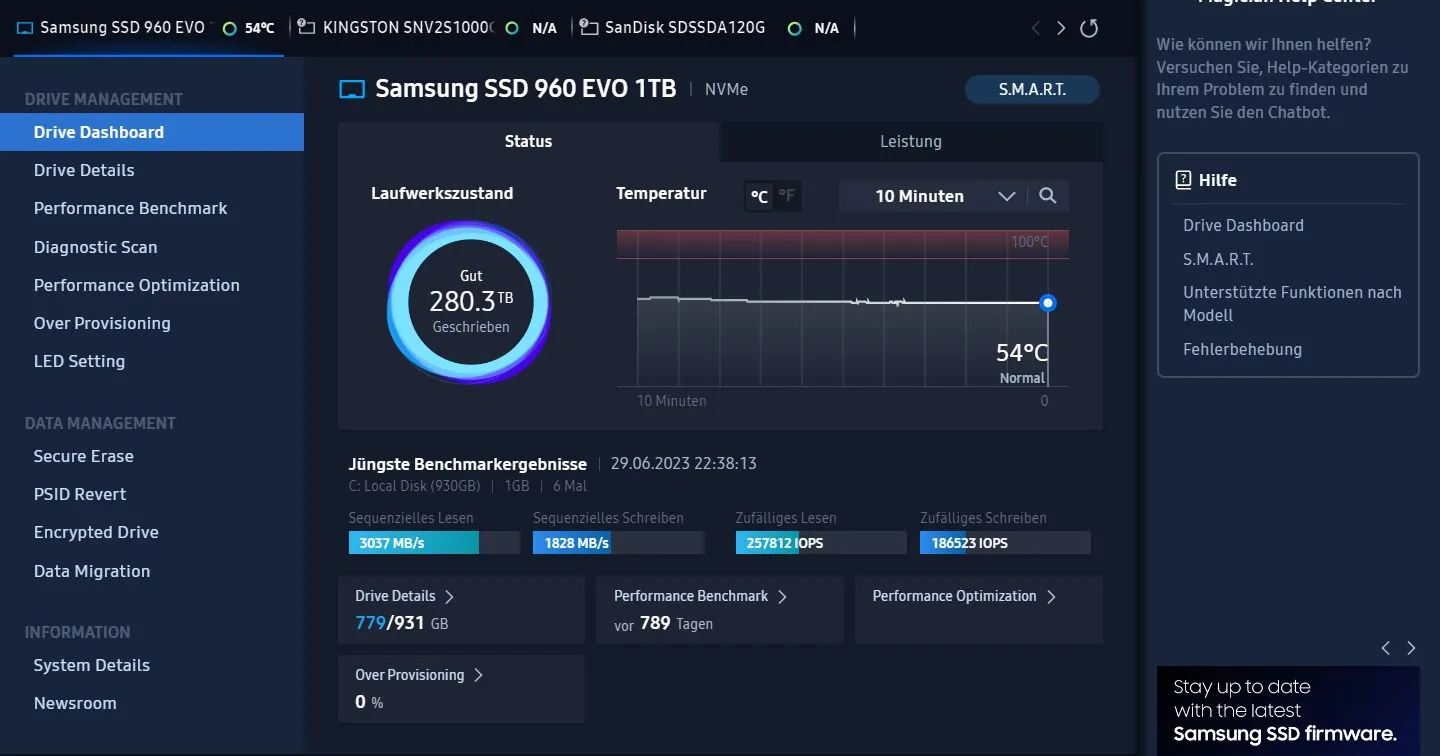Expand the Drive Details card chevron

pyautogui.click(x=449, y=596)
